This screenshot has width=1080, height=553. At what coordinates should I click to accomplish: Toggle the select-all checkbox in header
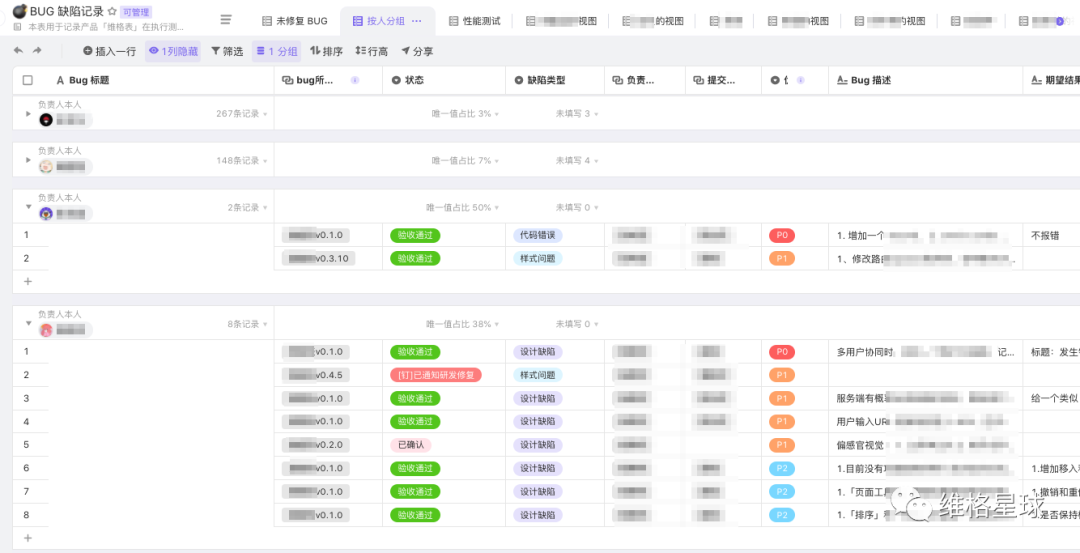[28, 80]
